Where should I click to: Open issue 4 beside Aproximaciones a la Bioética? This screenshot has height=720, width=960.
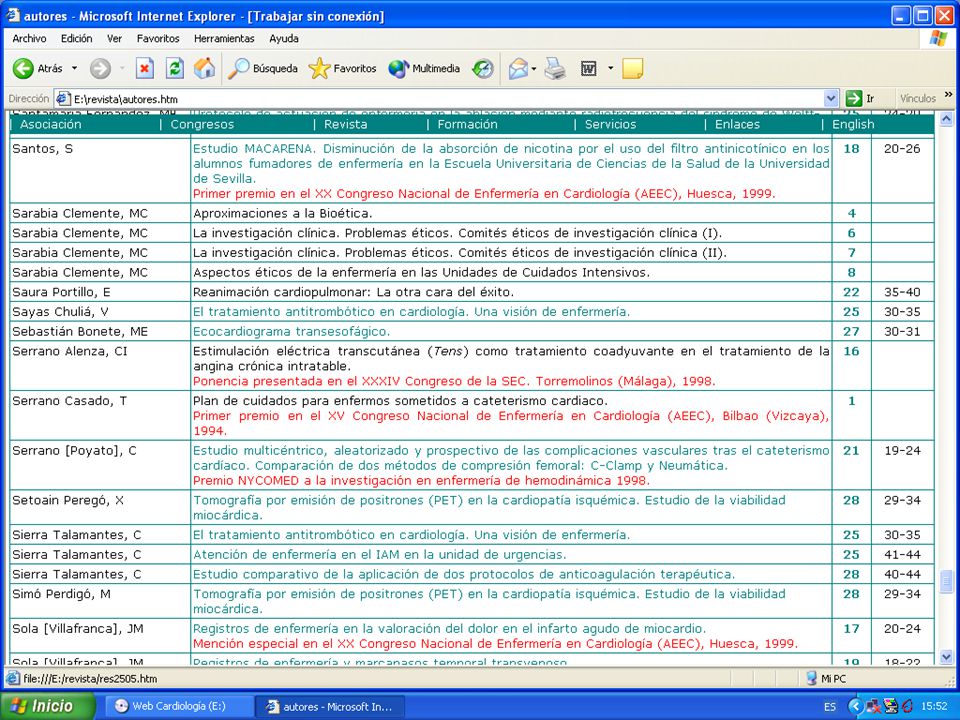tap(851, 214)
